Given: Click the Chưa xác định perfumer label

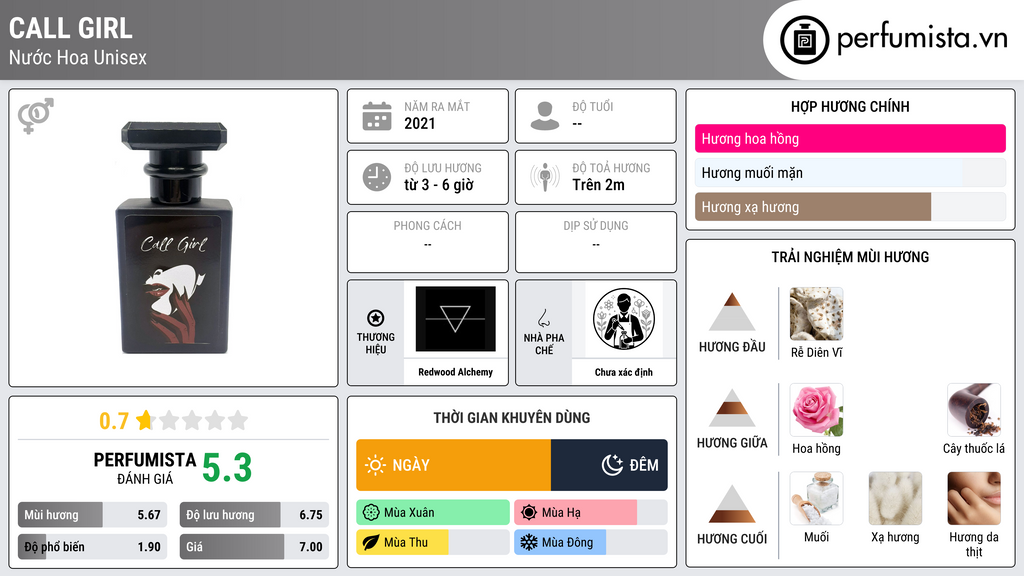Looking at the screenshot, I should point(624,372).
